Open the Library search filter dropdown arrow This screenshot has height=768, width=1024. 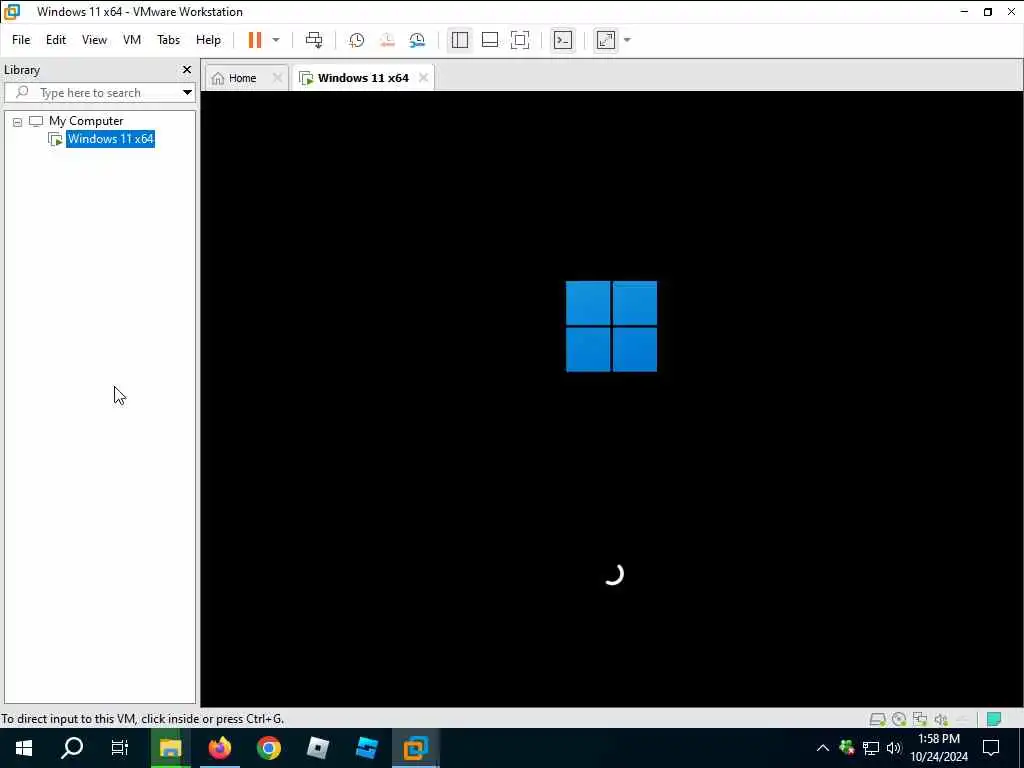(x=187, y=93)
